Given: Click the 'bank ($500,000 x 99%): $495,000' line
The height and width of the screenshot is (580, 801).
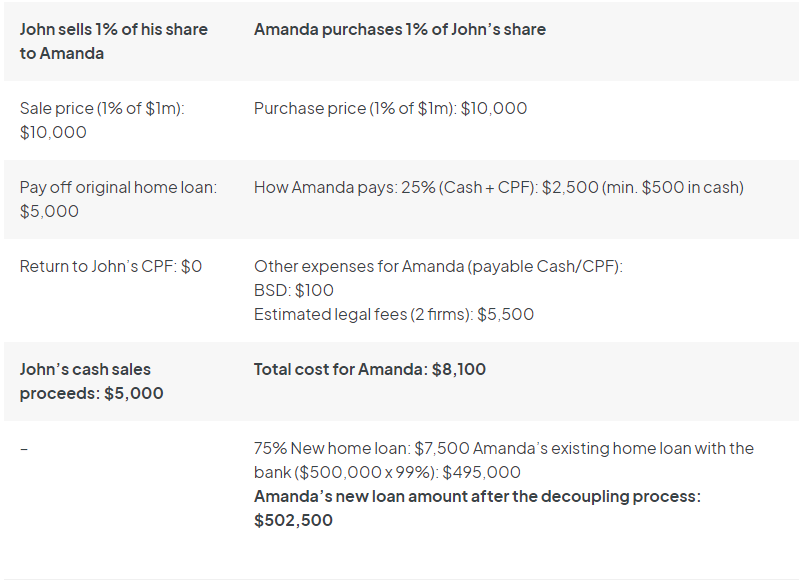Looking at the screenshot, I should click(x=387, y=472).
